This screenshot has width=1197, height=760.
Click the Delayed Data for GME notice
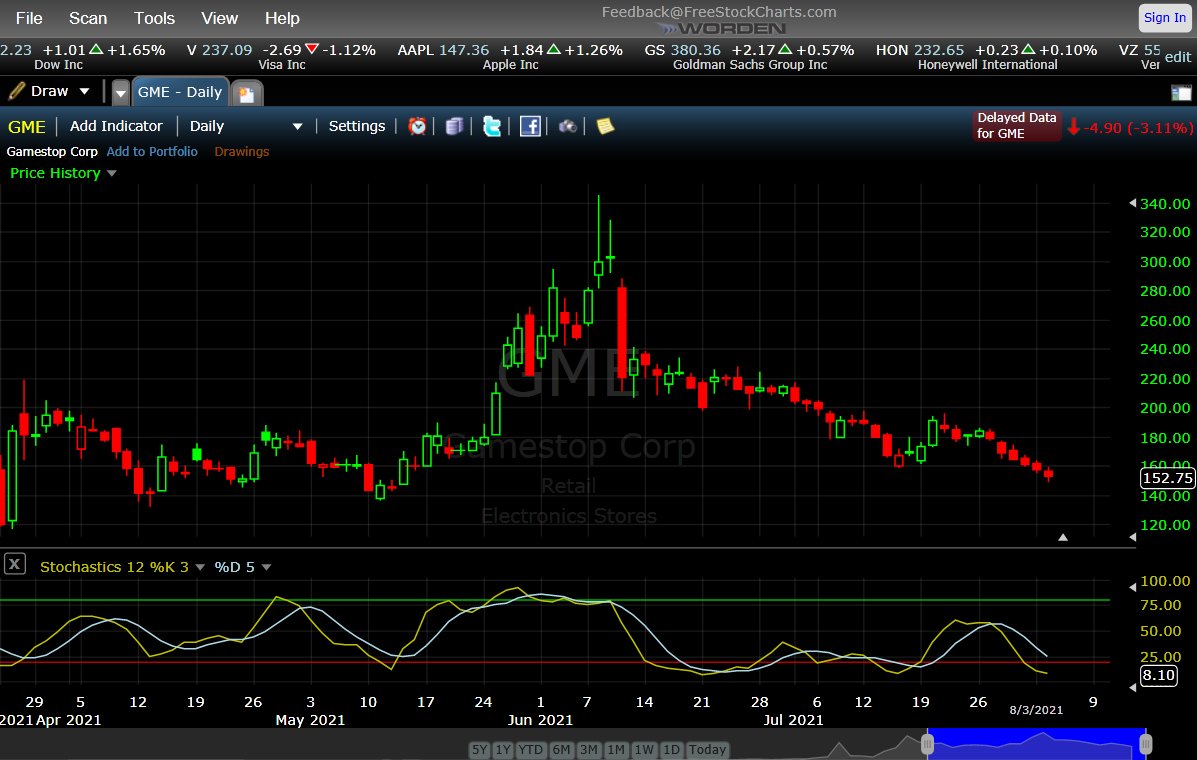tap(1016, 126)
